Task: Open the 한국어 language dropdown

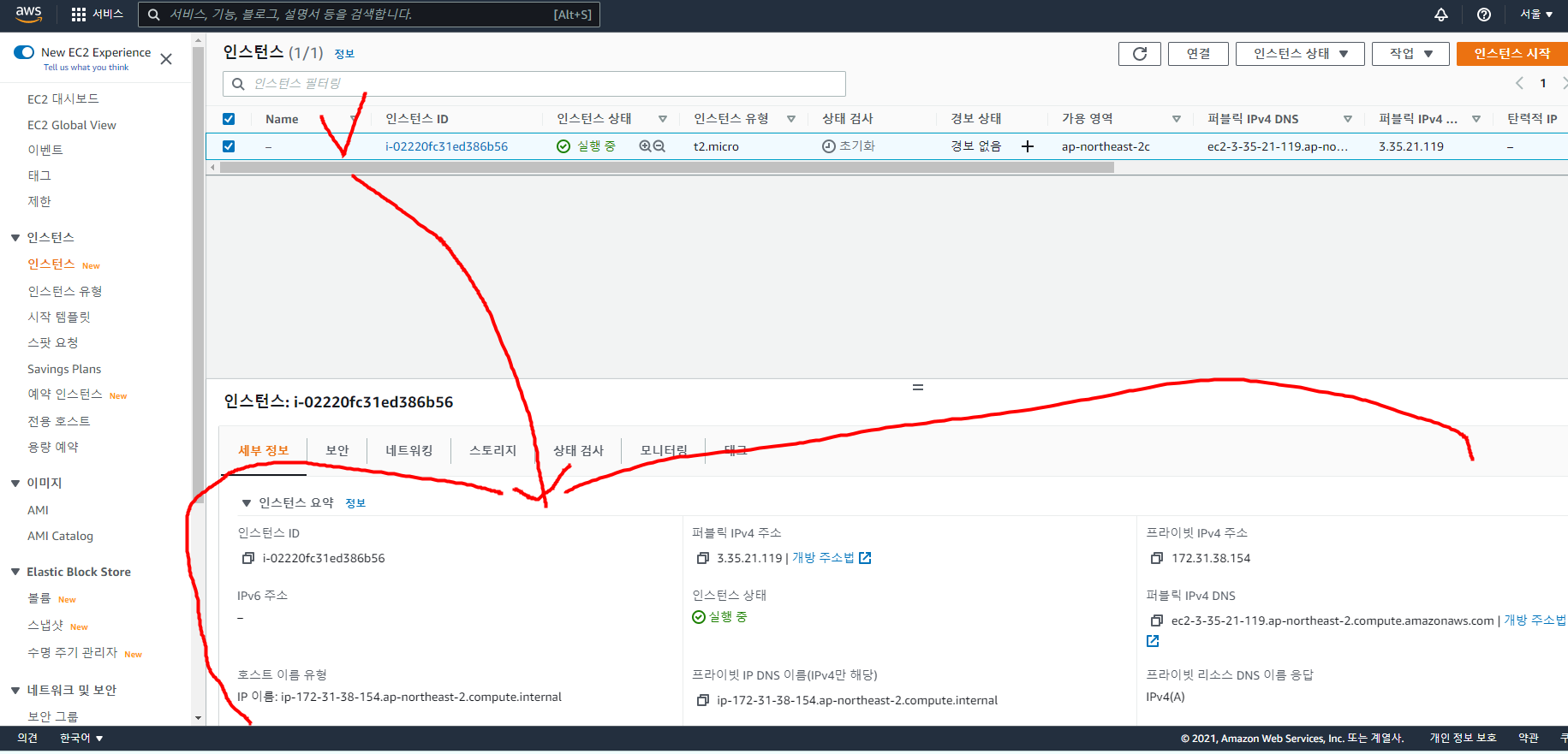Action: [81, 738]
